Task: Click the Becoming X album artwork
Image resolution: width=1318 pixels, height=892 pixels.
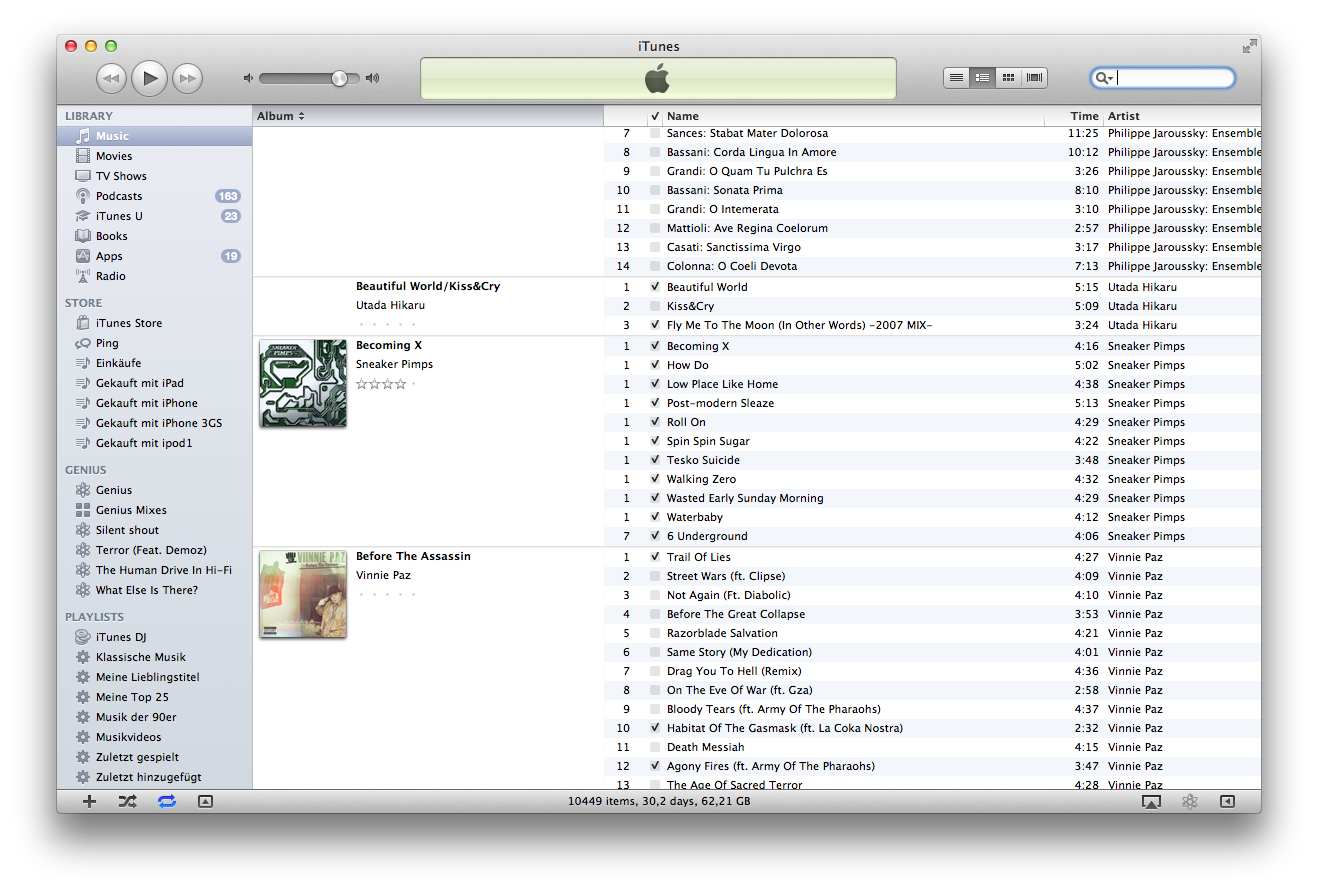Action: point(303,383)
